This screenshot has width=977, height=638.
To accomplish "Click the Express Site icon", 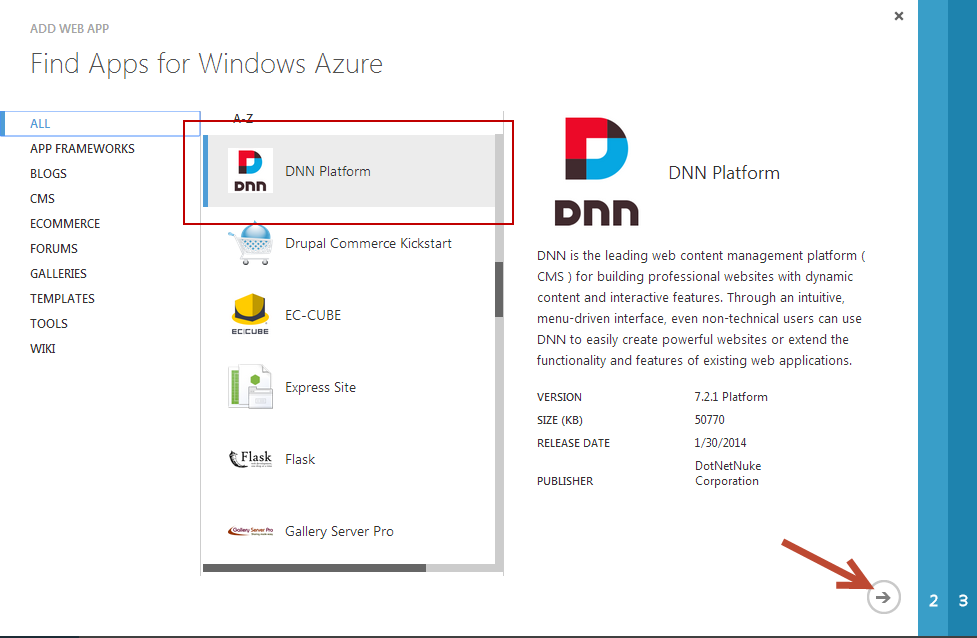I will (250, 387).
